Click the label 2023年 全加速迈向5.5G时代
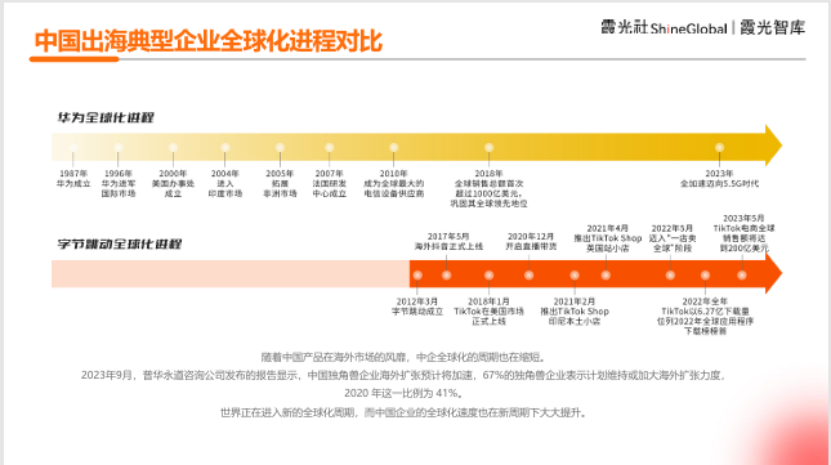The image size is (831, 465). pos(719,179)
